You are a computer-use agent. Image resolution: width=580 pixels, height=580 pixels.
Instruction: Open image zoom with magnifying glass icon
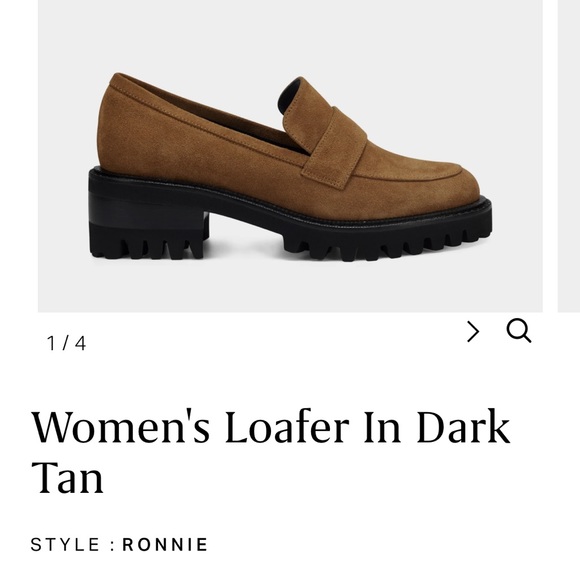[x=519, y=331]
